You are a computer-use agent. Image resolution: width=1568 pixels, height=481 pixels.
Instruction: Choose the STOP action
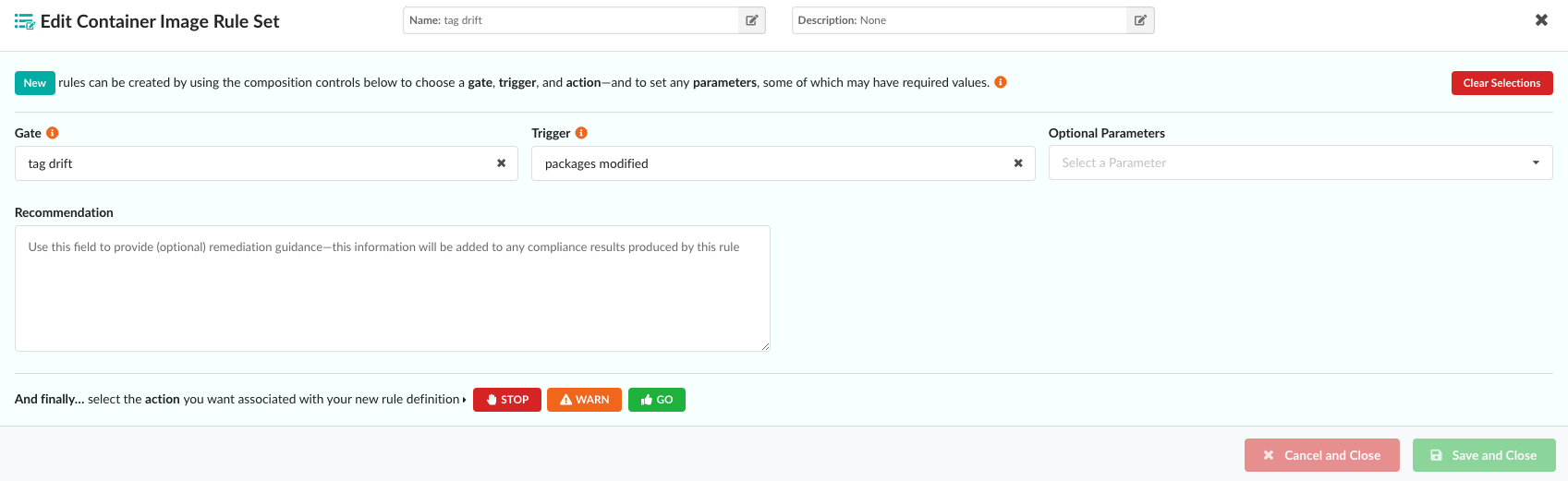(507, 400)
